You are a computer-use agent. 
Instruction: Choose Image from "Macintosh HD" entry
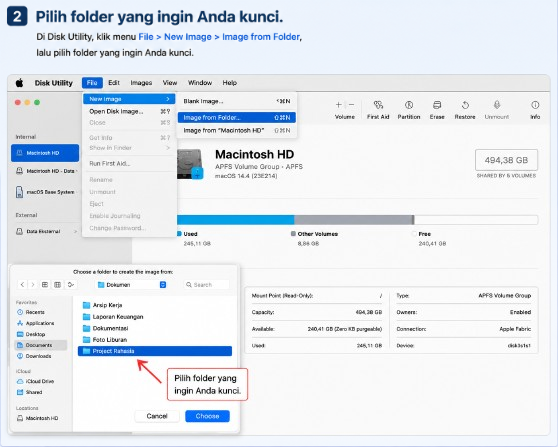(237, 131)
